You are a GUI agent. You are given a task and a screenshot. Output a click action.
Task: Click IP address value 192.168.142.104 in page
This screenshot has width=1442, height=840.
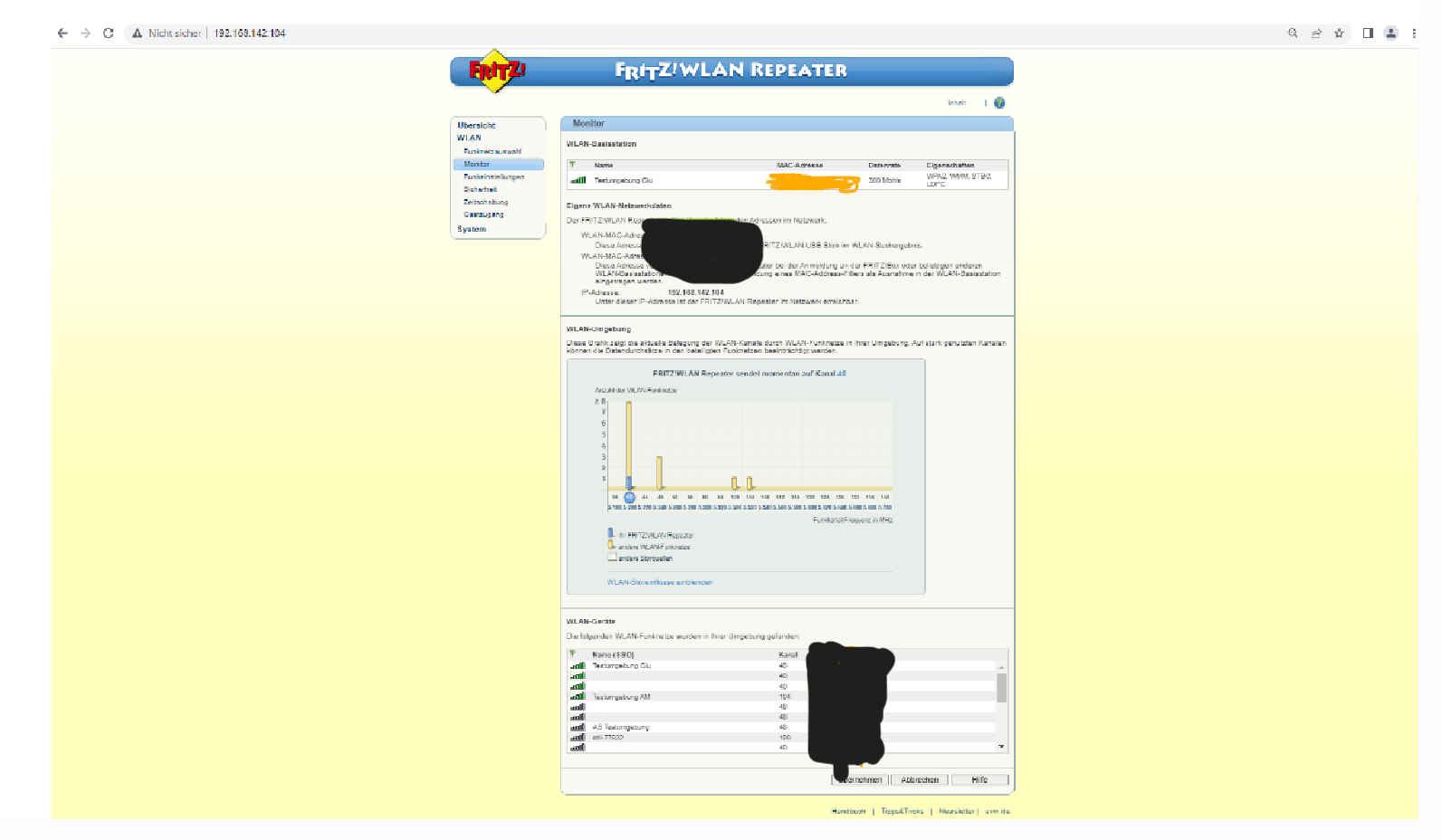coord(695,292)
